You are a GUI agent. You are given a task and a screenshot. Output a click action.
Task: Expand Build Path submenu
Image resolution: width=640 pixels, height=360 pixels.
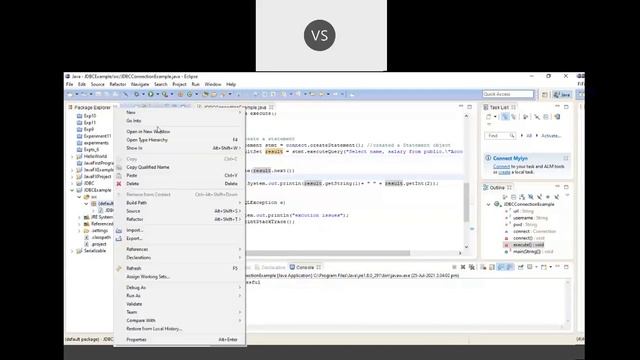[180, 202]
